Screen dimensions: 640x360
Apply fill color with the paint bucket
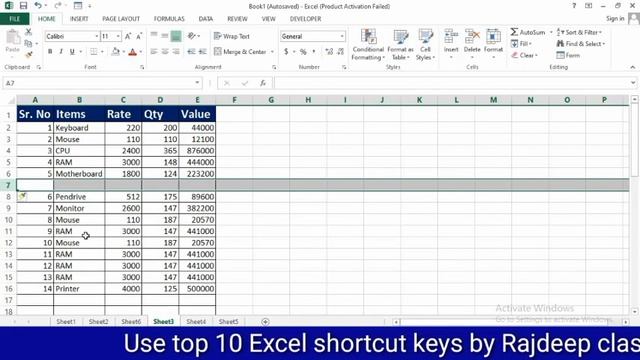click(x=116, y=52)
